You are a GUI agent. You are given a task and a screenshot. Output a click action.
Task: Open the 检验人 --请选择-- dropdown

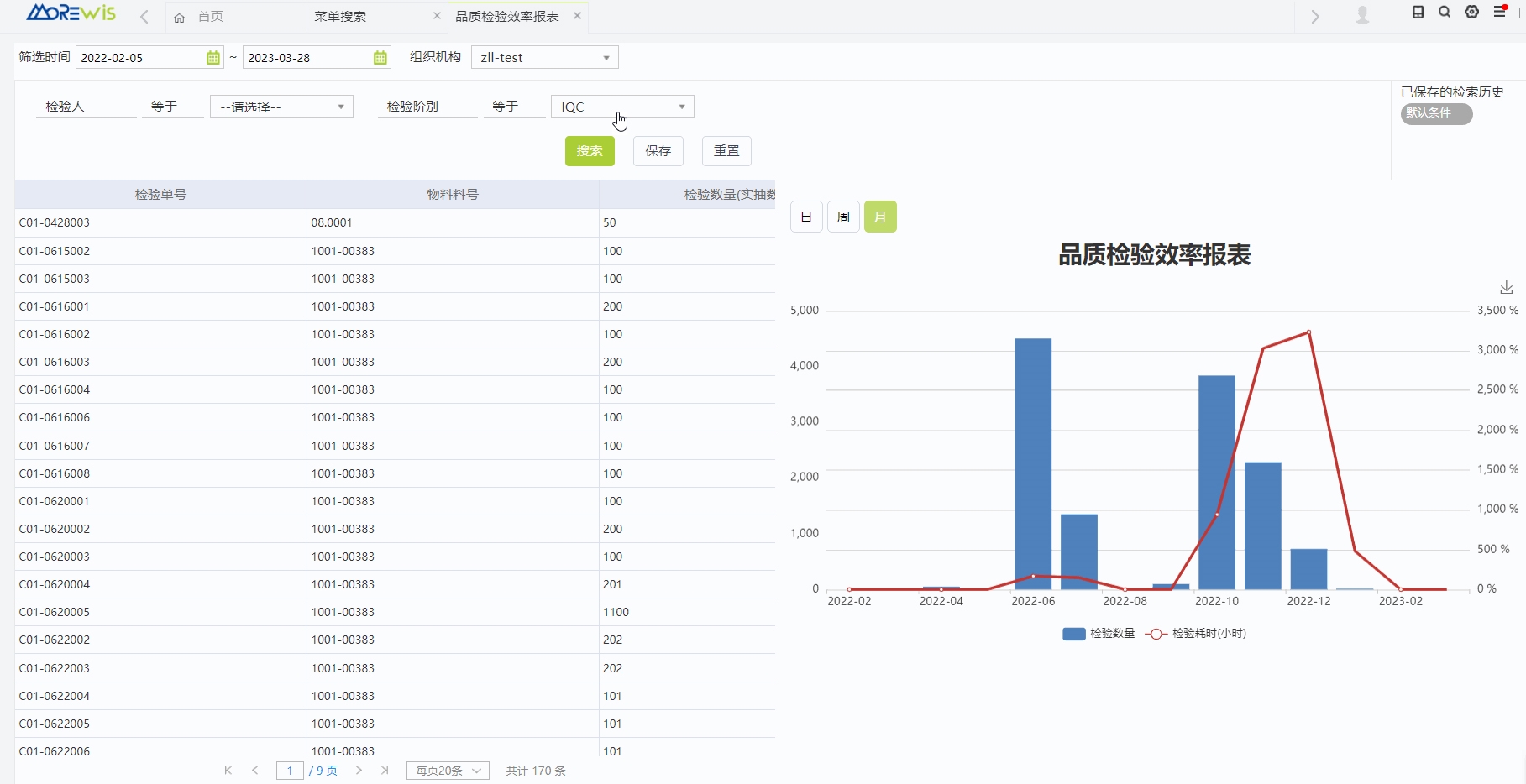pyautogui.click(x=281, y=107)
